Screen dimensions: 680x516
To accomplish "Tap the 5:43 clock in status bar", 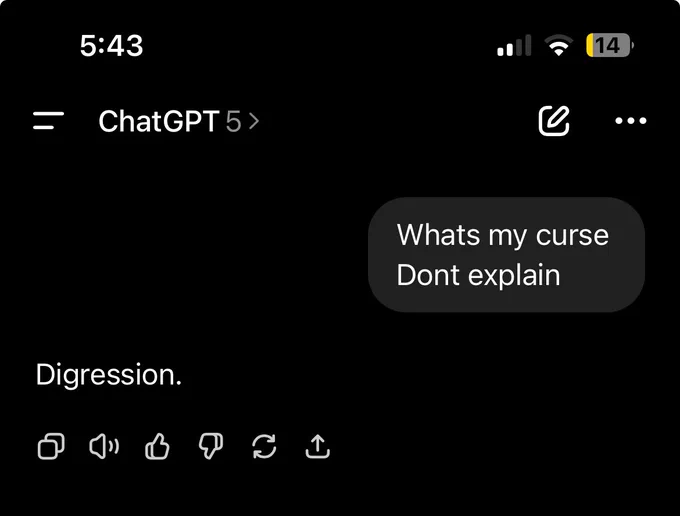I will point(111,46).
